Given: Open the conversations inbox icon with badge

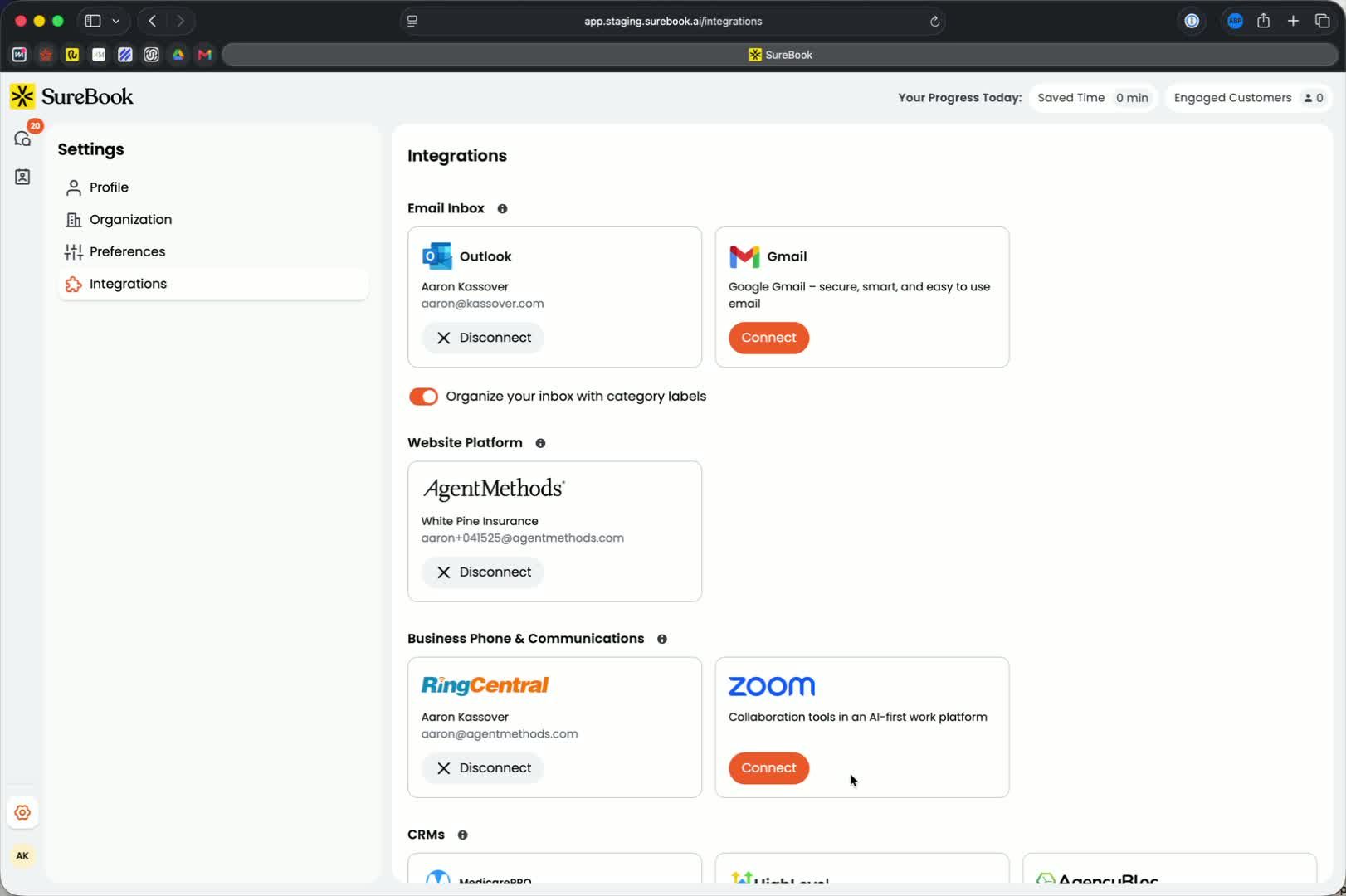Looking at the screenshot, I should click(23, 138).
